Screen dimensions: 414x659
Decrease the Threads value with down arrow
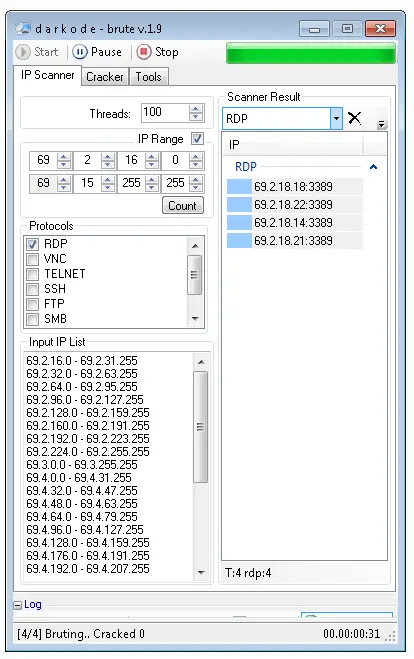(x=195, y=117)
